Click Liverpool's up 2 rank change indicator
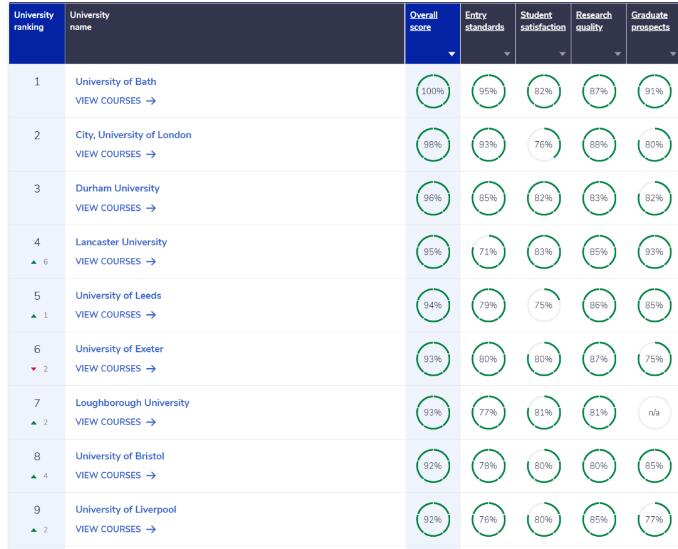 coord(39,530)
